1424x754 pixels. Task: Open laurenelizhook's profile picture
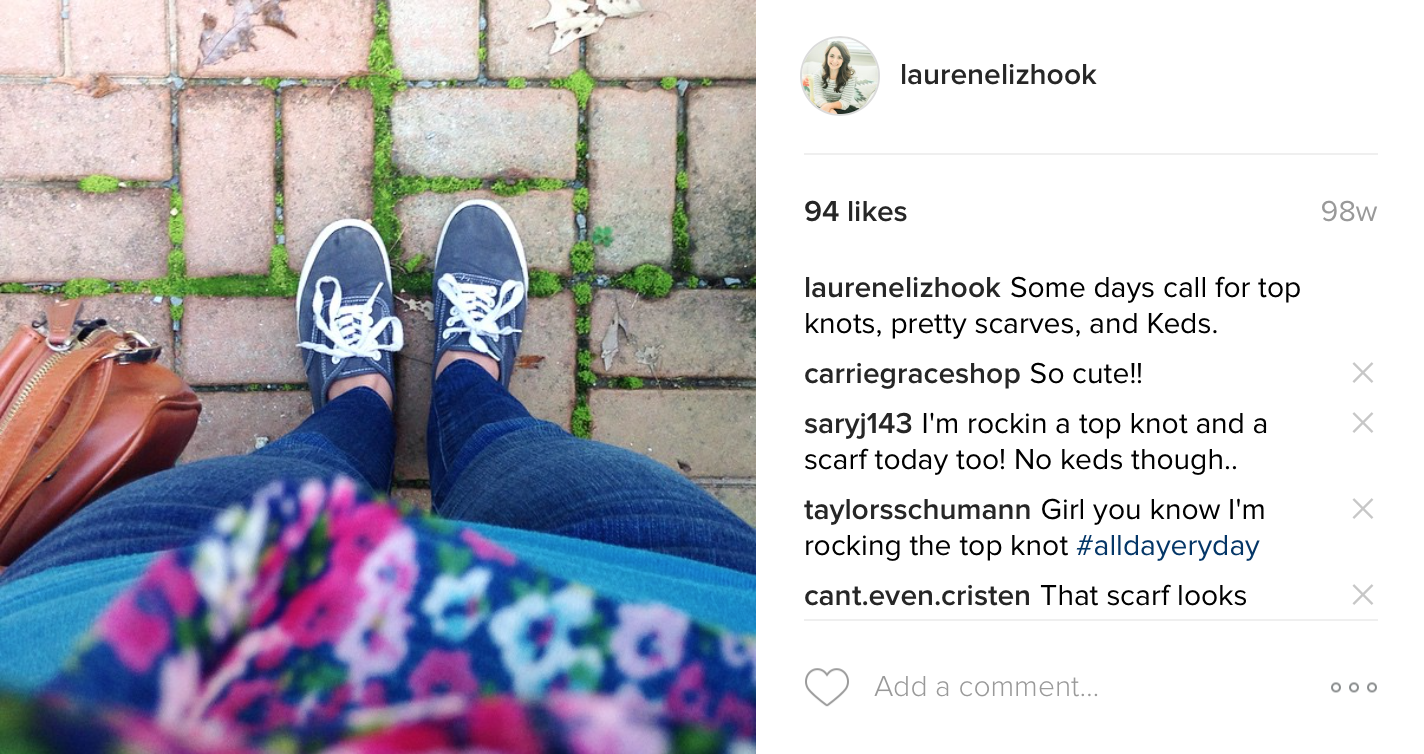pos(840,76)
